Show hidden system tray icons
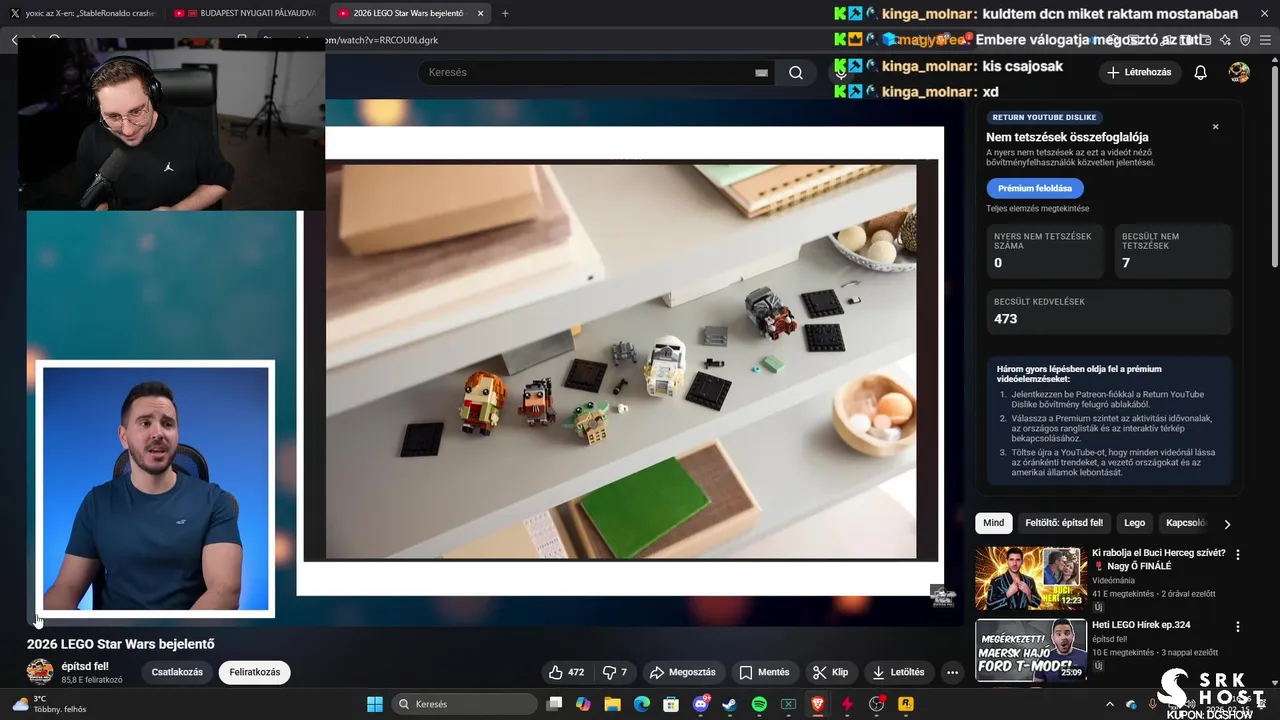Viewport: 1280px width, 720px height. click(1109, 705)
